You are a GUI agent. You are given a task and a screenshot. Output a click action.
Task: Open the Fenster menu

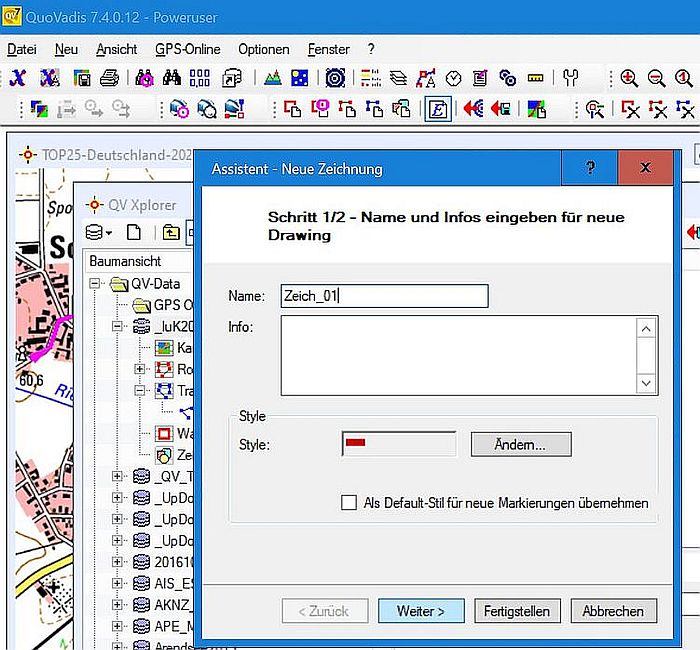pyautogui.click(x=329, y=49)
